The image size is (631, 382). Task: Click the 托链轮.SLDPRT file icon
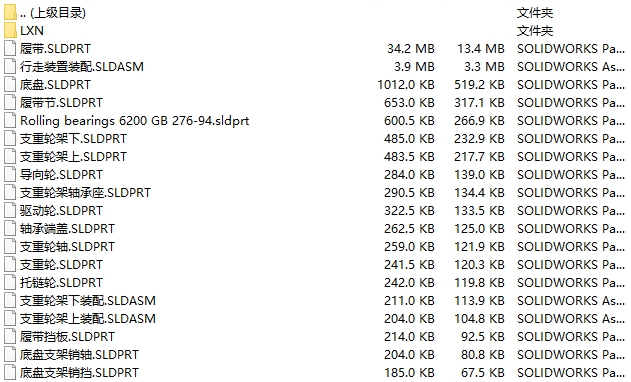[x=10, y=283]
